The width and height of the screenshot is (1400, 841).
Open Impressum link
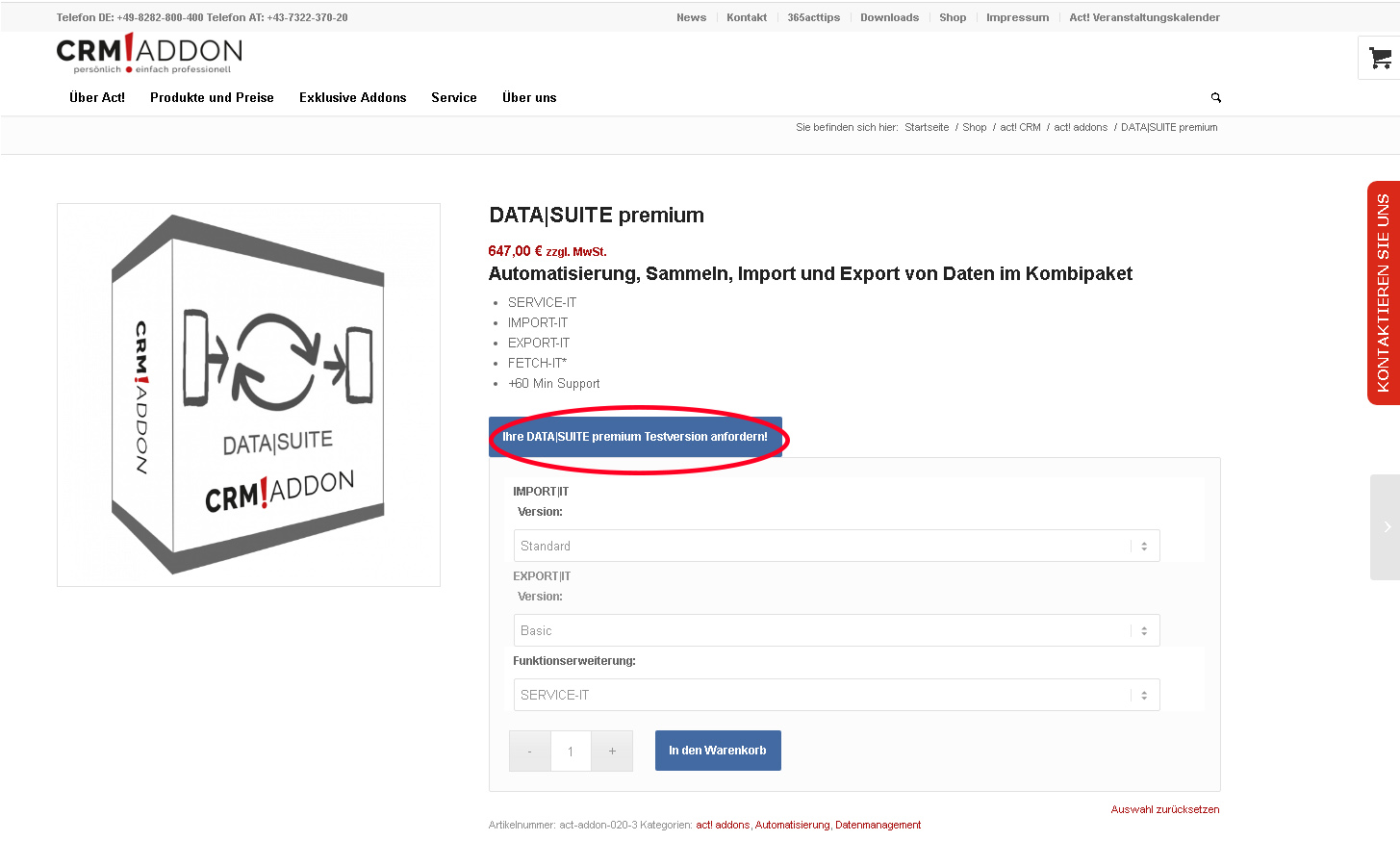point(1017,17)
